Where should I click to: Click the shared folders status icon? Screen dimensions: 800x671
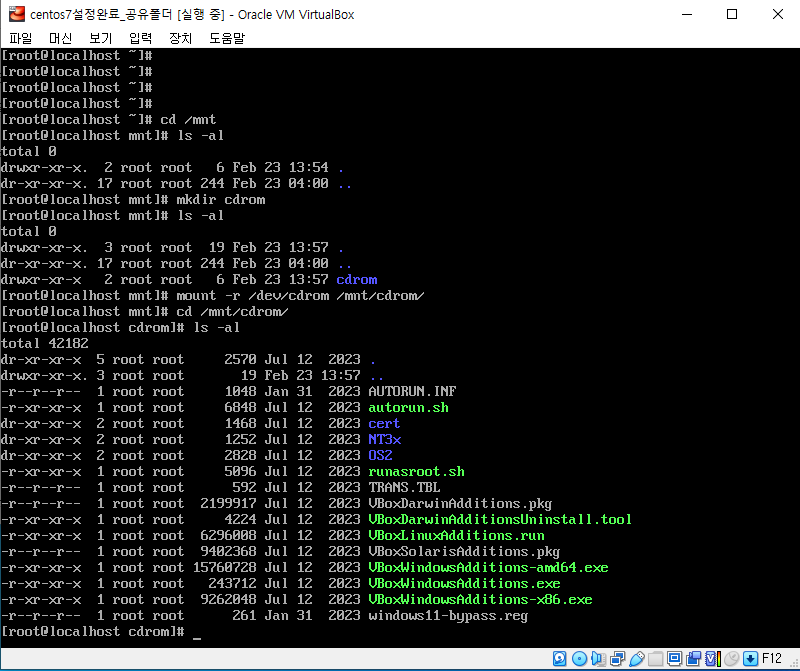click(655, 659)
